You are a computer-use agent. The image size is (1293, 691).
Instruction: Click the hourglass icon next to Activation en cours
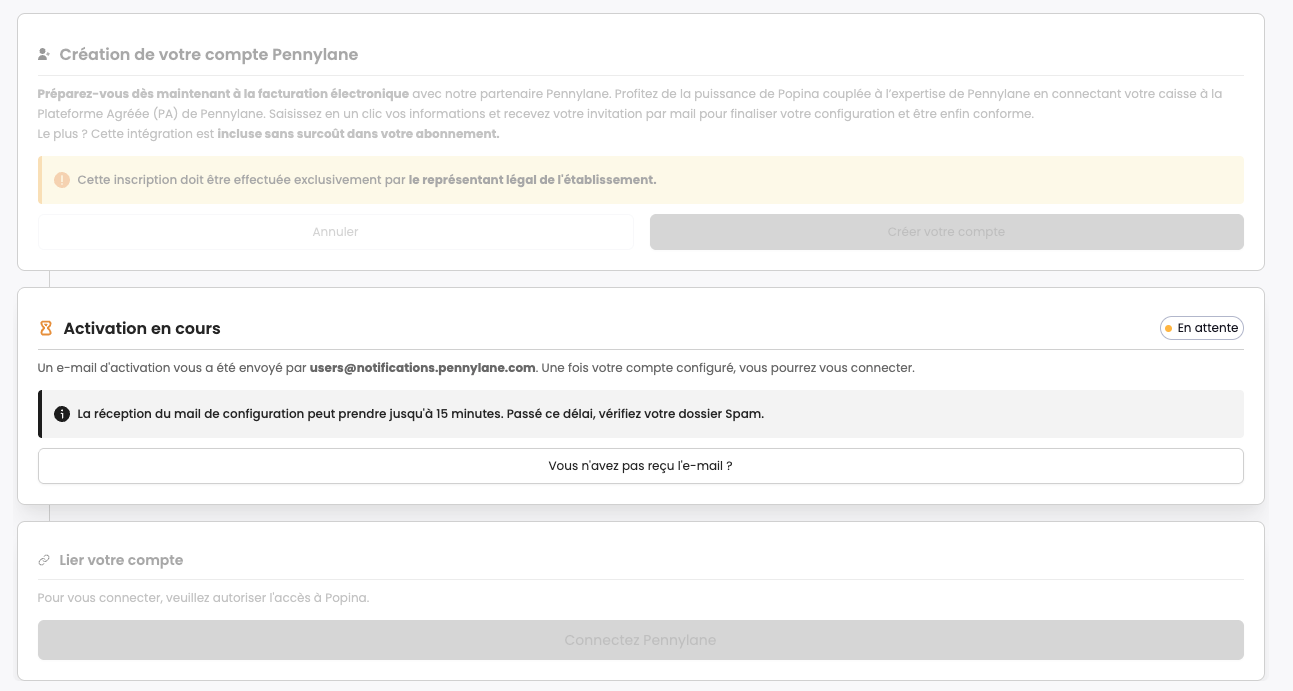click(45, 328)
